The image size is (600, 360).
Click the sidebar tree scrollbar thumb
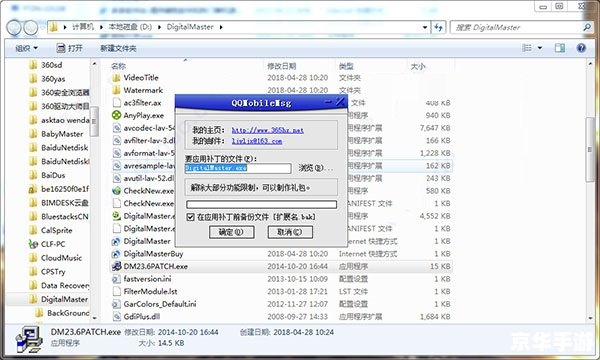coord(94,122)
